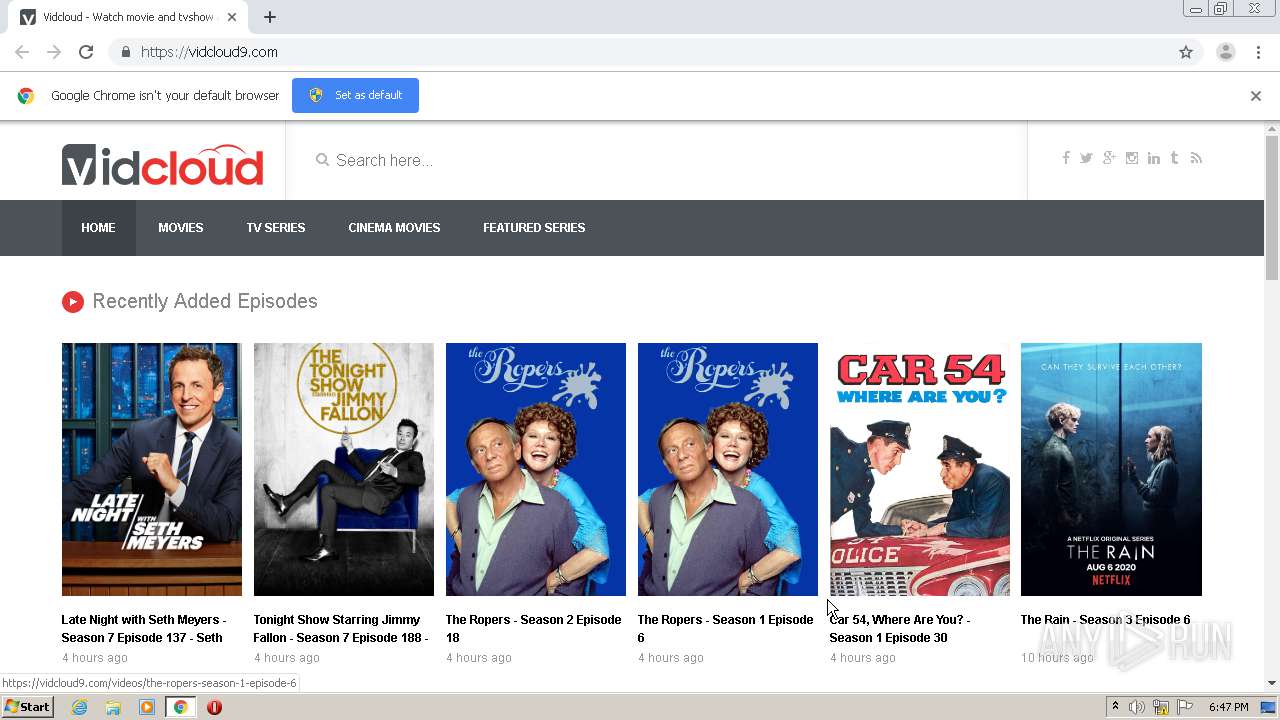Screen dimensions: 1280x720
Task: Dismiss the default browser notification bar
Action: (x=1256, y=96)
